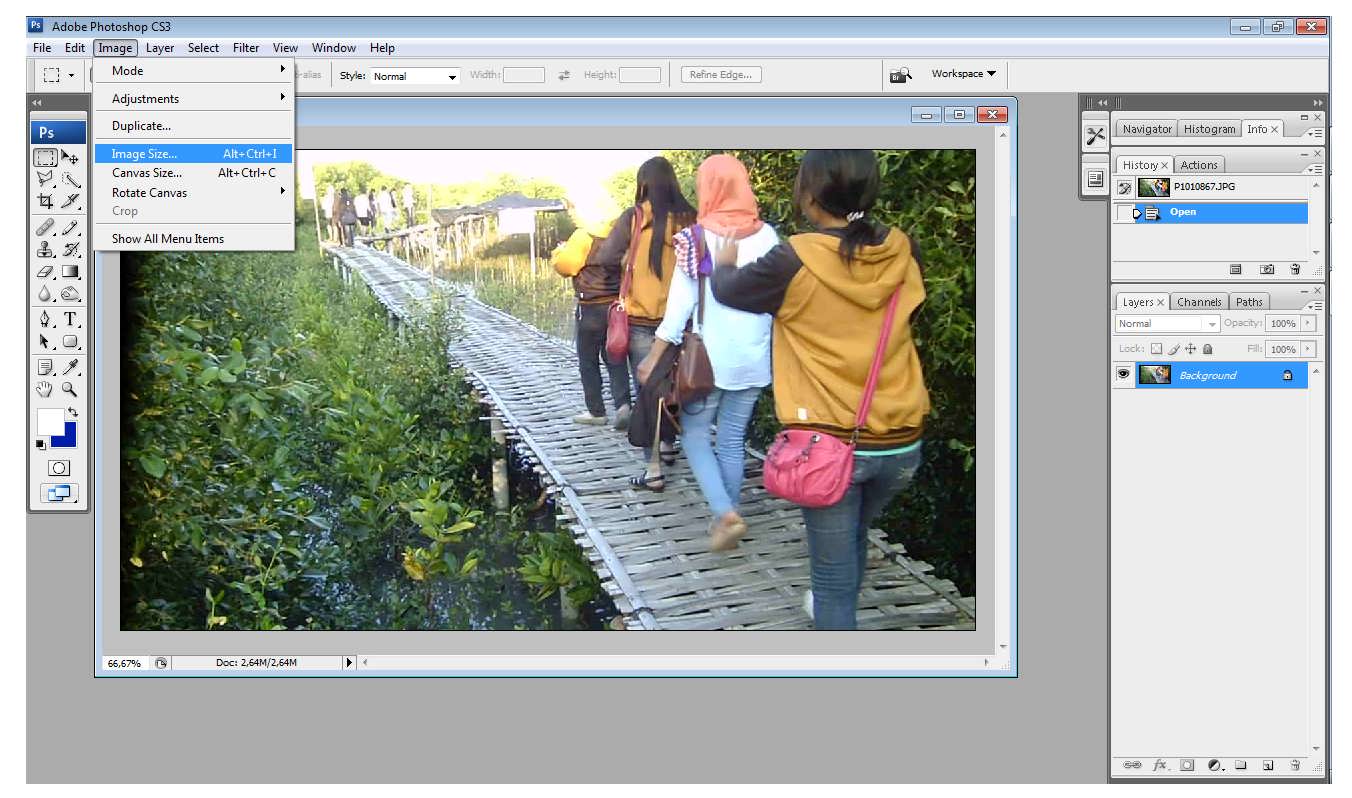Select the Pen tool

46,320
